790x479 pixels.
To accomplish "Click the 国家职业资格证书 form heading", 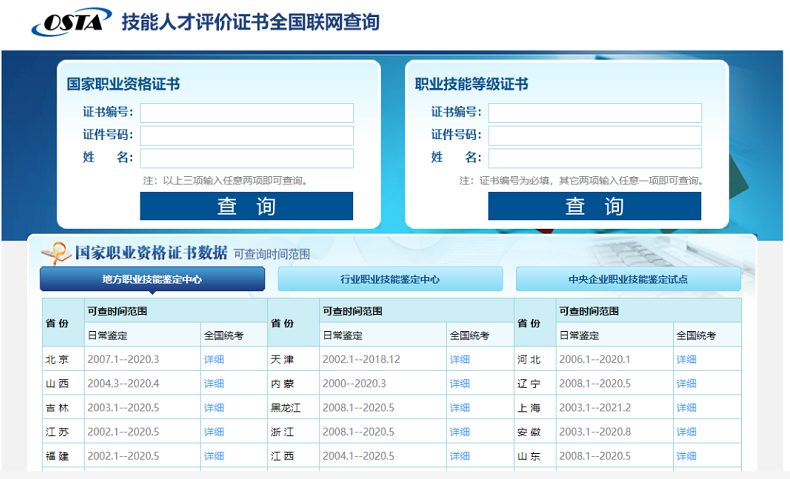I will coord(123,84).
